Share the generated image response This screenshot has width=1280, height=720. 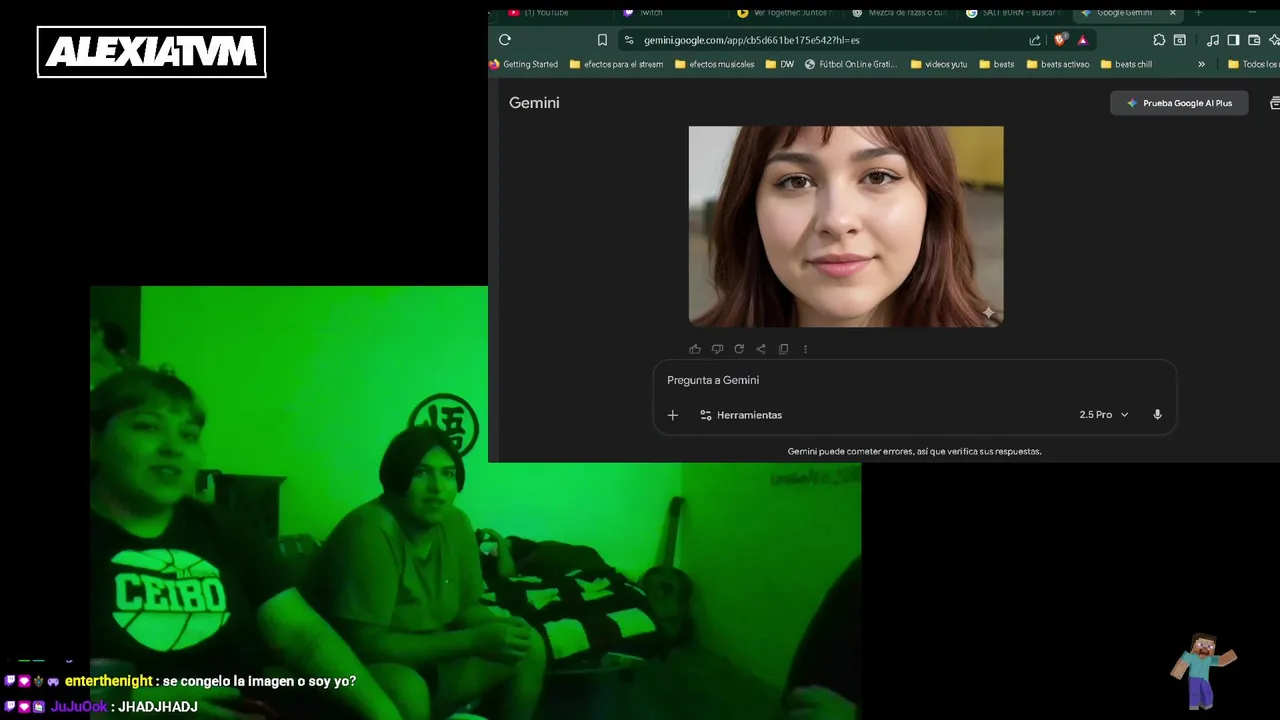point(761,349)
